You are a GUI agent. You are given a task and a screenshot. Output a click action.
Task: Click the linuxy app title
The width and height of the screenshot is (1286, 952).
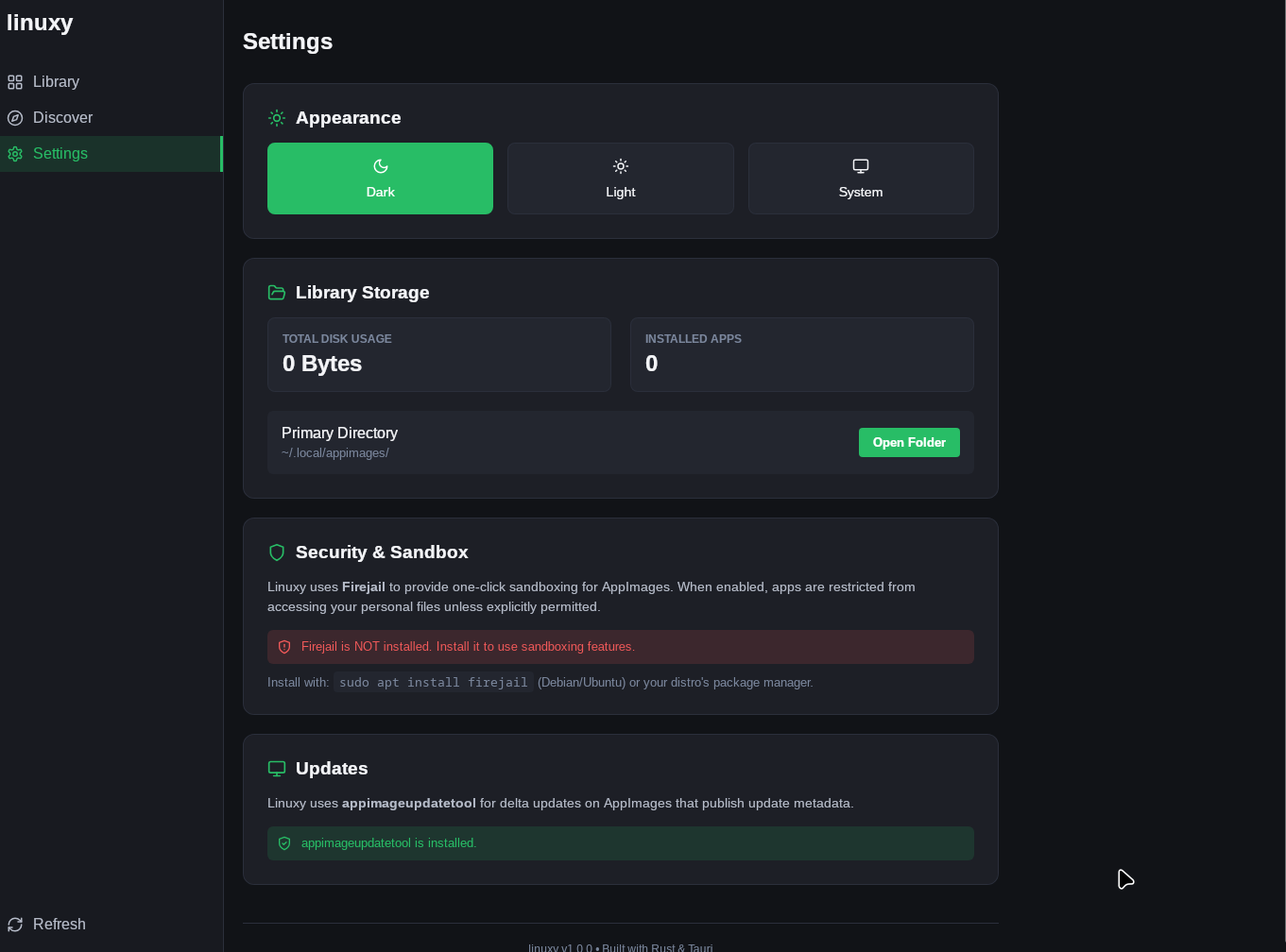tap(40, 23)
